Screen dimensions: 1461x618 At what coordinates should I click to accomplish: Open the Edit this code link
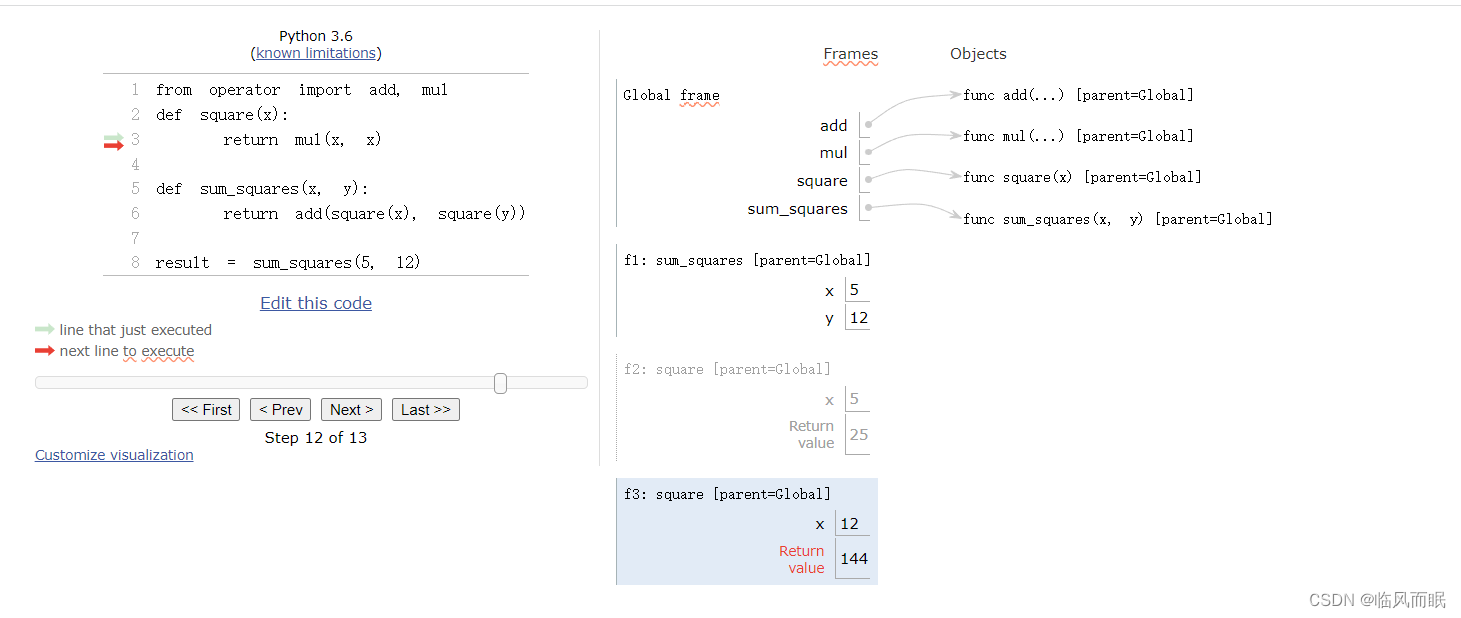pyautogui.click(x=316, y=303)
